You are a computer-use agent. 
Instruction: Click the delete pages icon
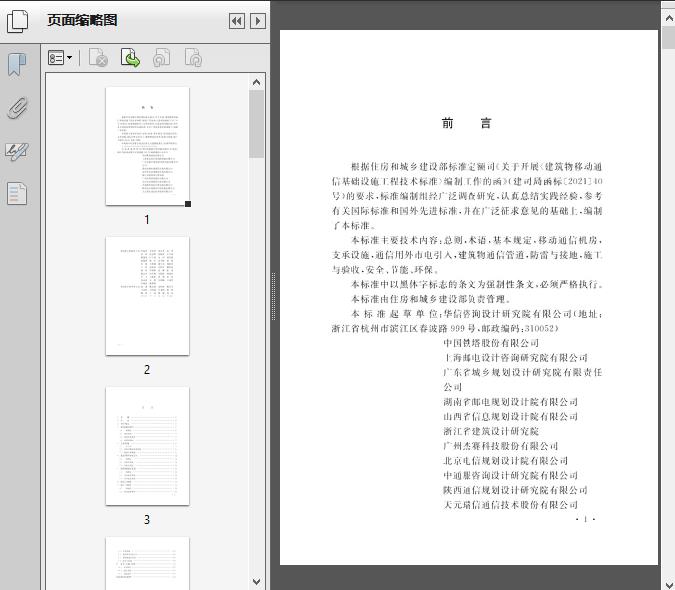pyautogui.click(x=98, y=58)
